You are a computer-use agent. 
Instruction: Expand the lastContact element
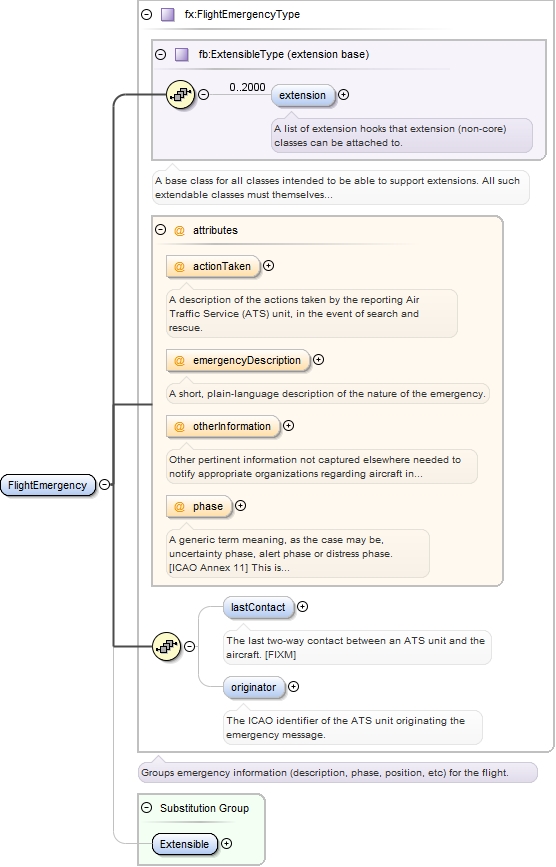click(302, 607)
